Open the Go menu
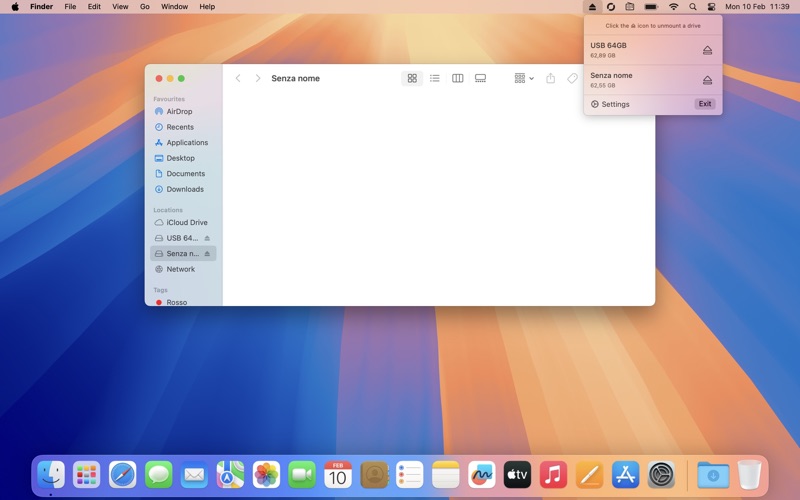The image size is (800, 500). tap(145, 7)
